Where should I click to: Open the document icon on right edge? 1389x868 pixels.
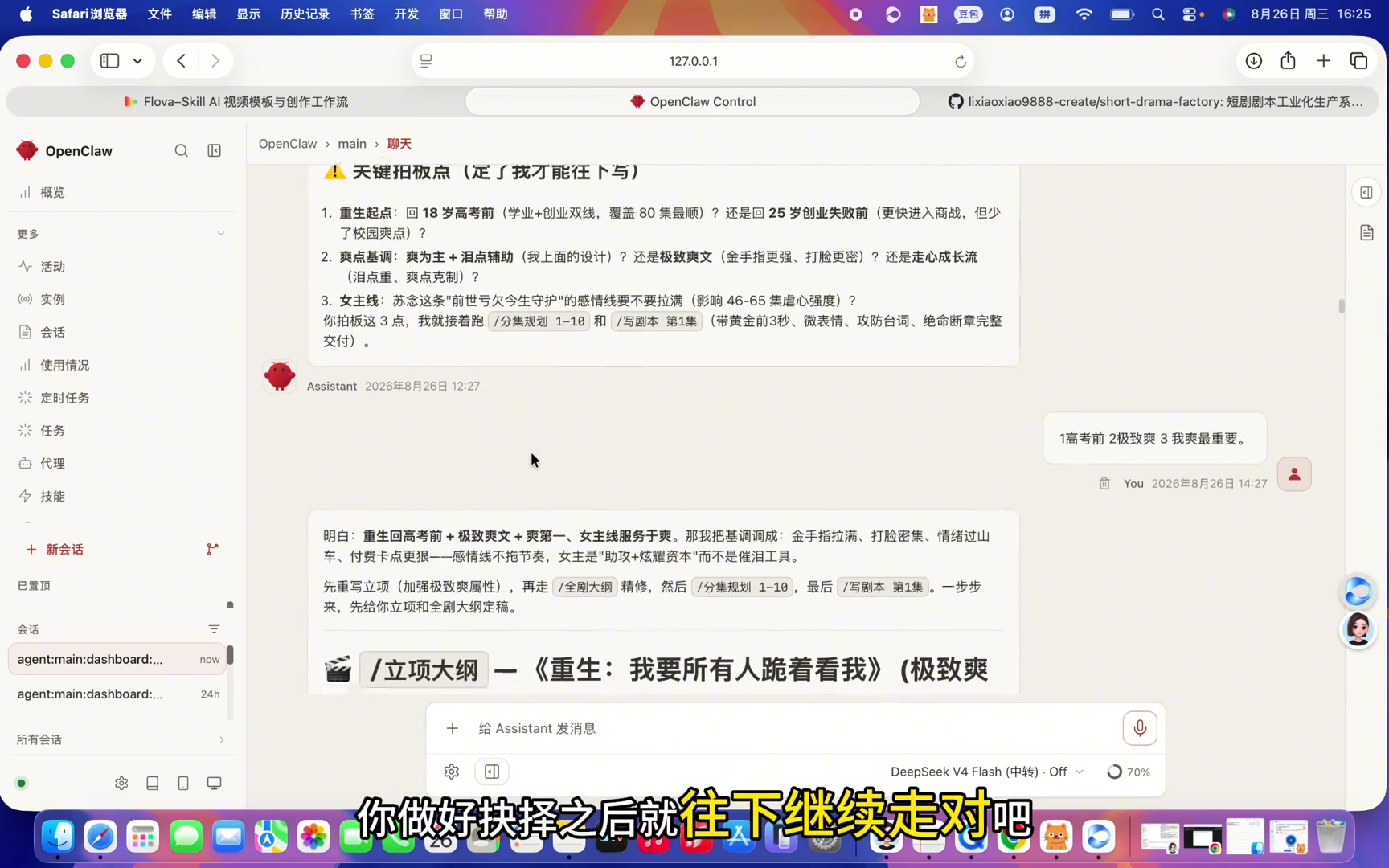1366,232
